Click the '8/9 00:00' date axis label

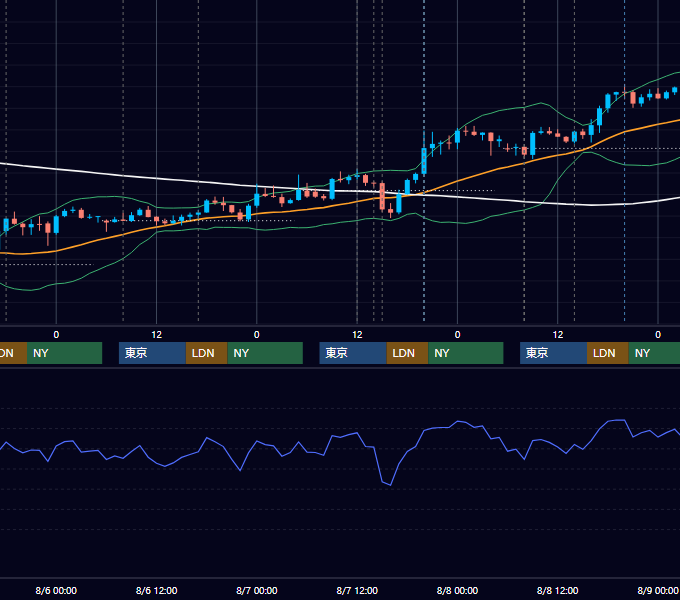pos(658,590)
